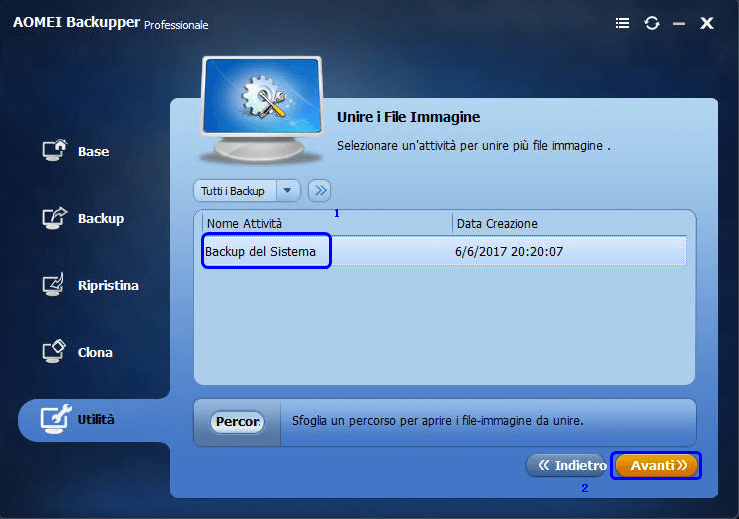This screenshot has width=739, height=519.
Task: Click the double-chevron button beside Tutti i Backup
Action: [x=320, y=190]
